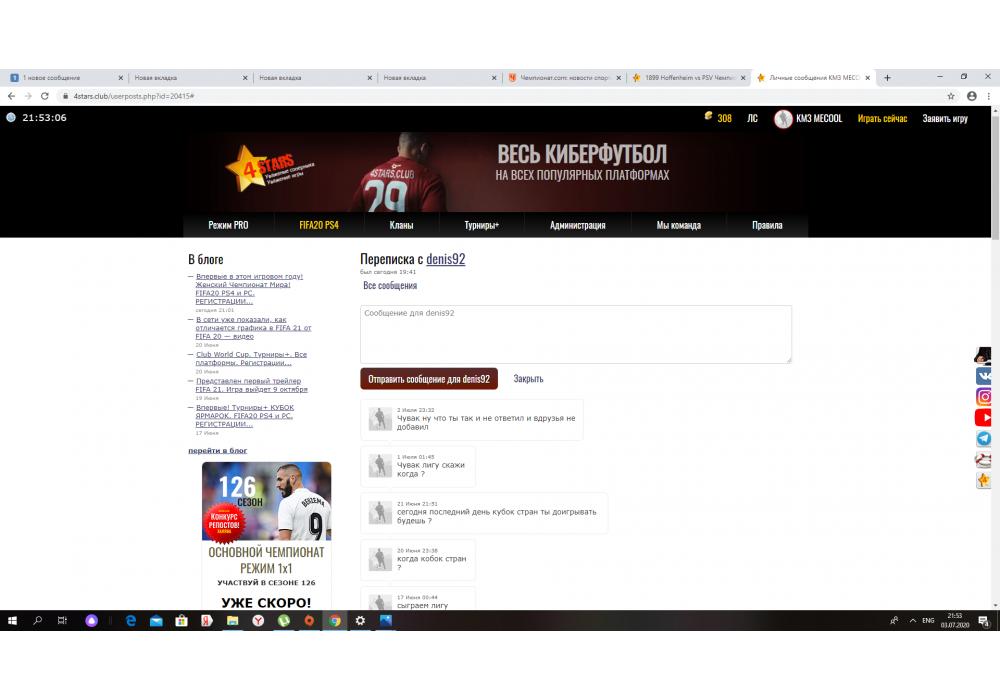
Task: Open the Photos app on the taskbar
Action: point(386,620)
